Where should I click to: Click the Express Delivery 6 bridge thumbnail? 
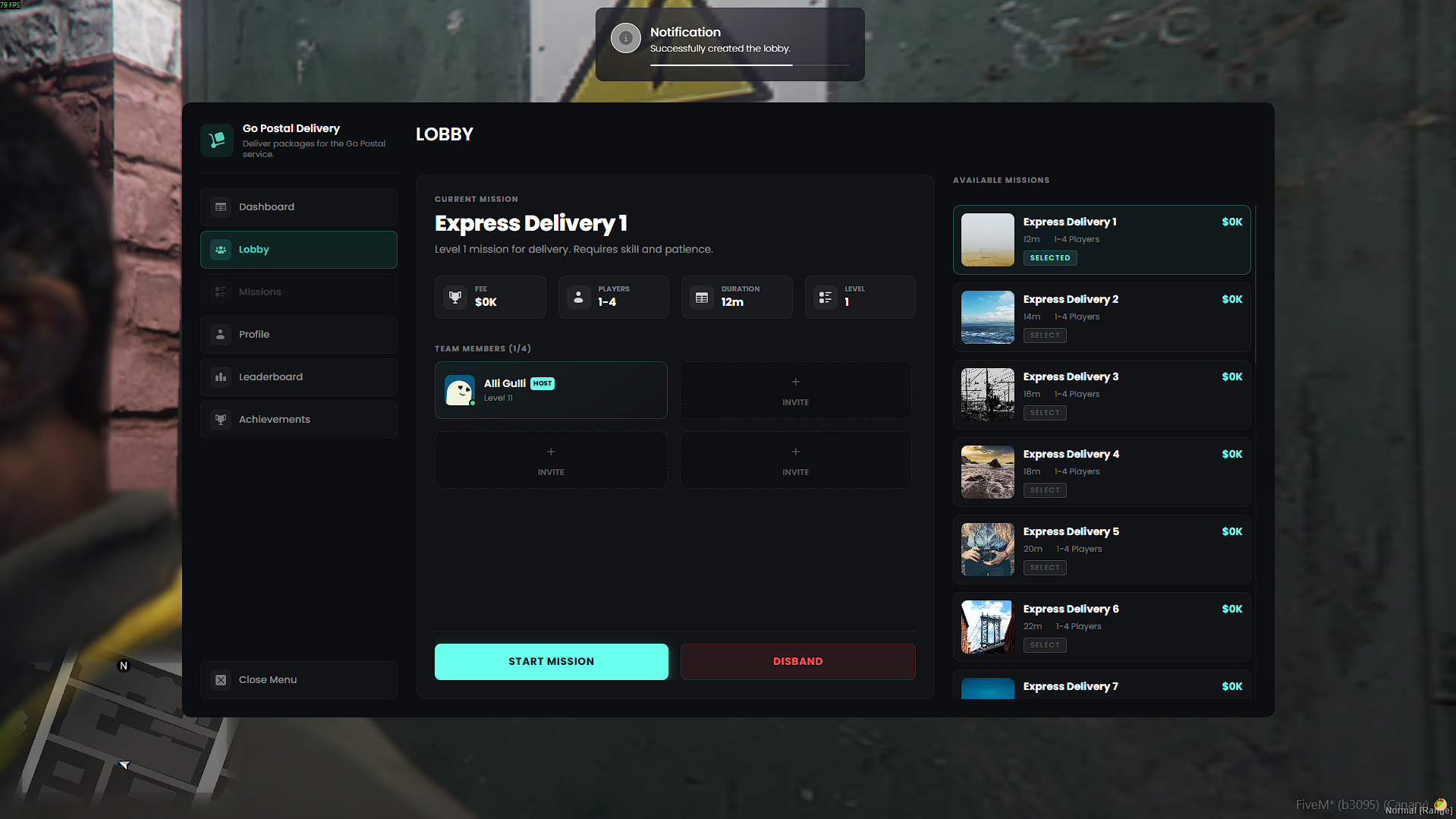point(988,627)
